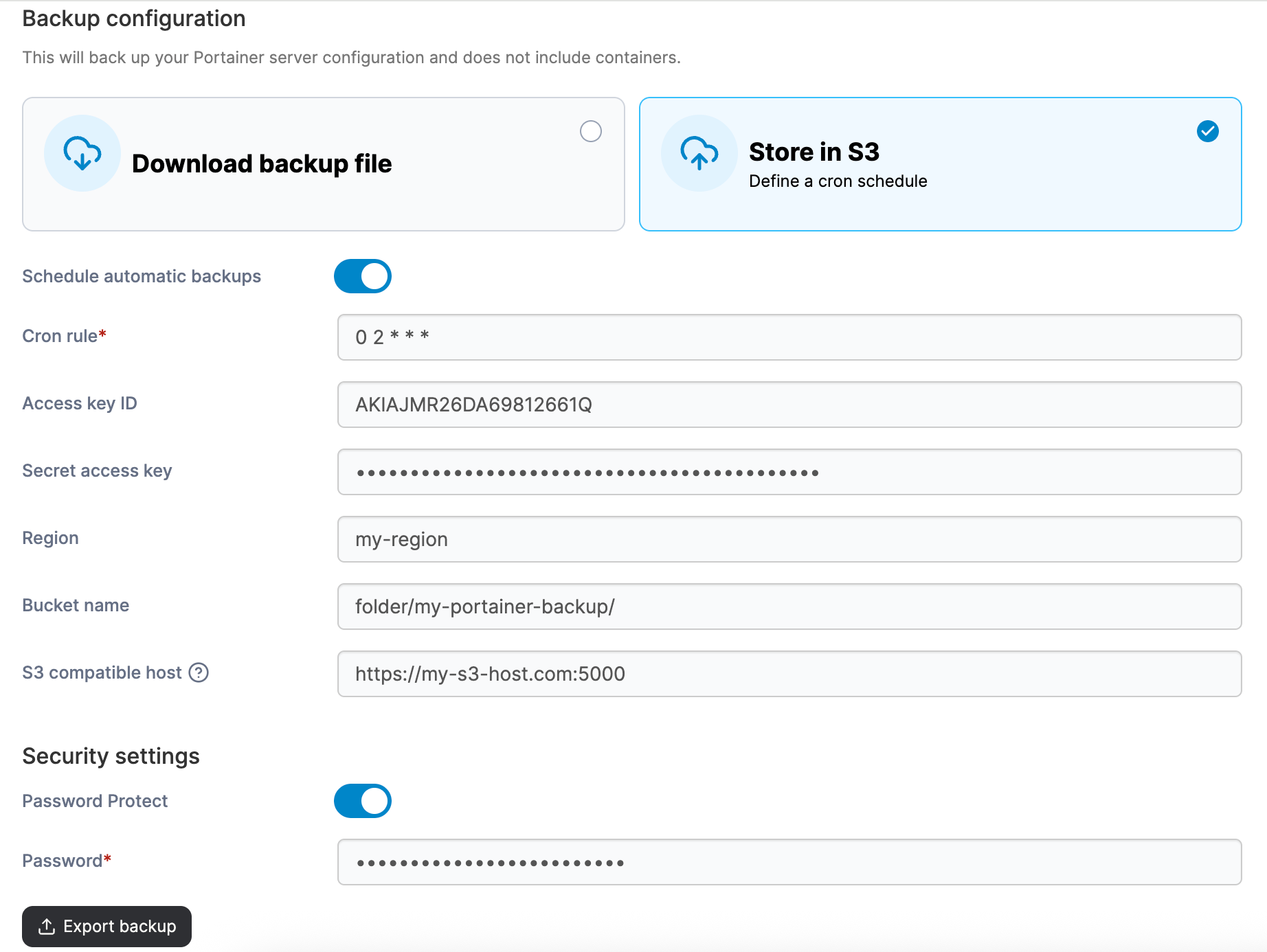Image resolution: width=1267 pixels, height=952 pixels.
Task: Click the Bucket name input box
Action: coord(789,607)
